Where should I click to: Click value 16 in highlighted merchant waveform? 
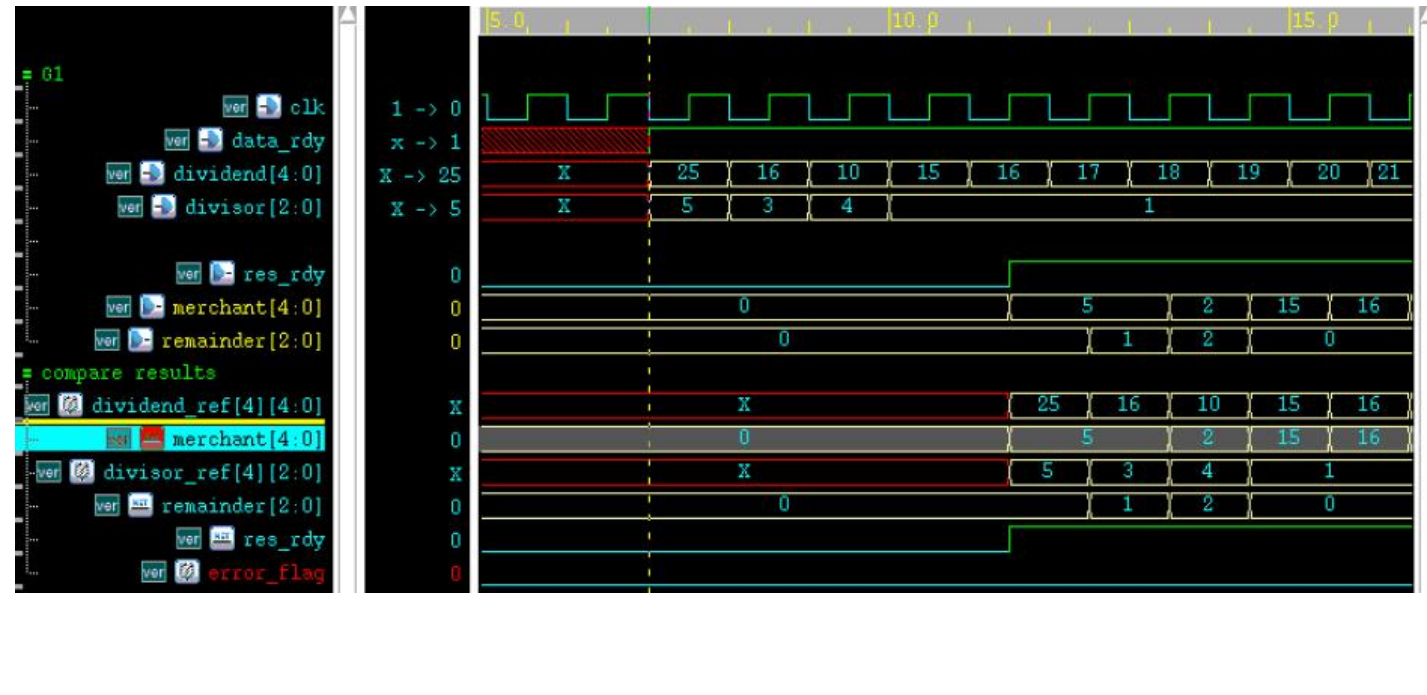pos(1368,437)
